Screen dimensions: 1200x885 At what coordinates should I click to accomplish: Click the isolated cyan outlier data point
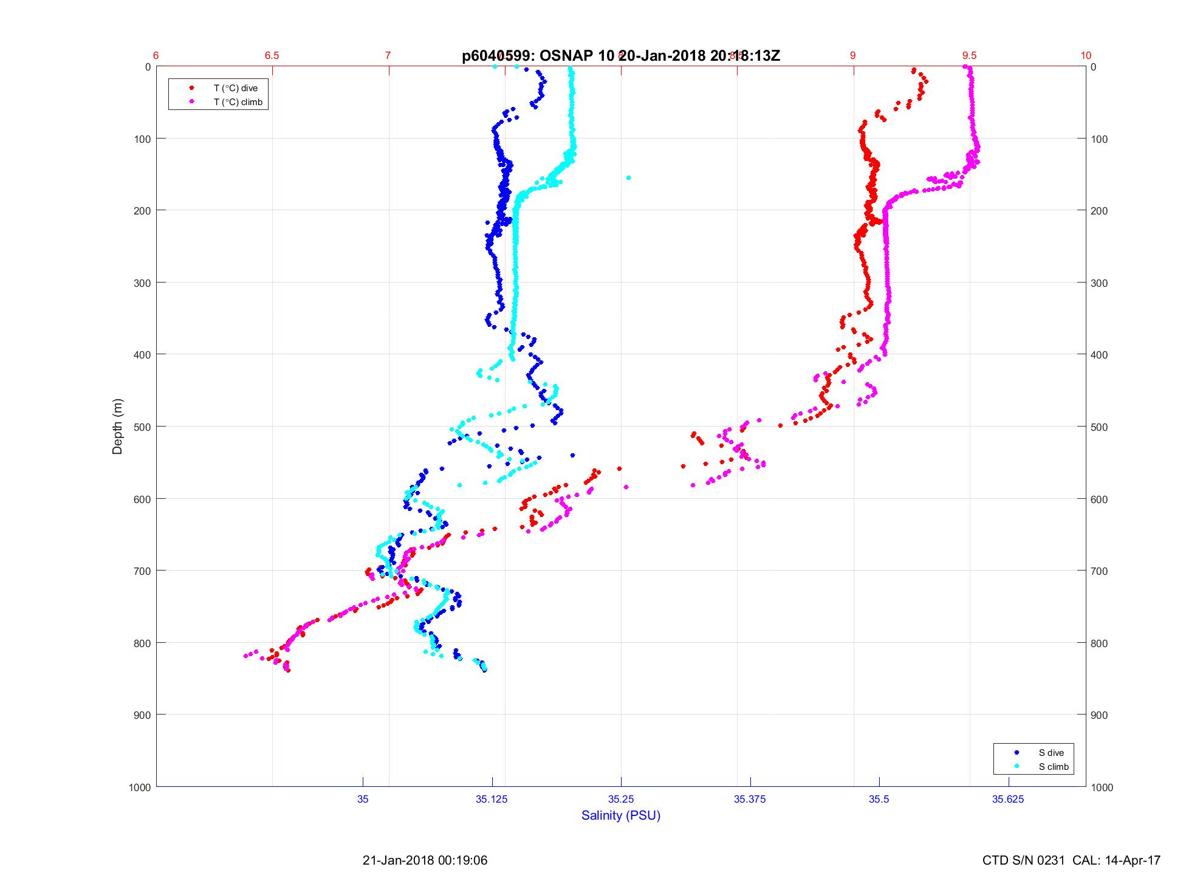coord(628,178)
